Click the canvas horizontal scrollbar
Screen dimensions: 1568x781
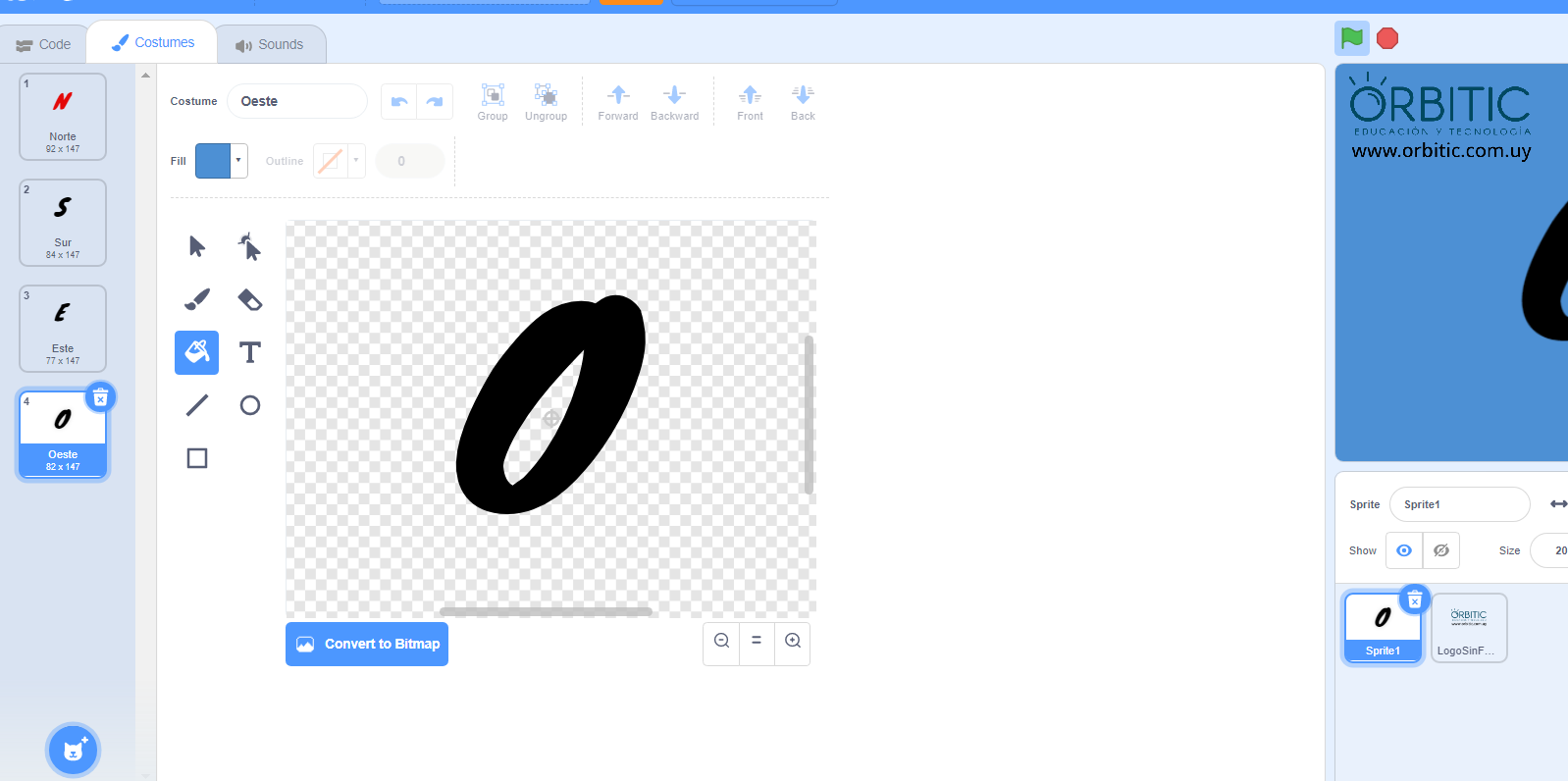coord(546,611)
